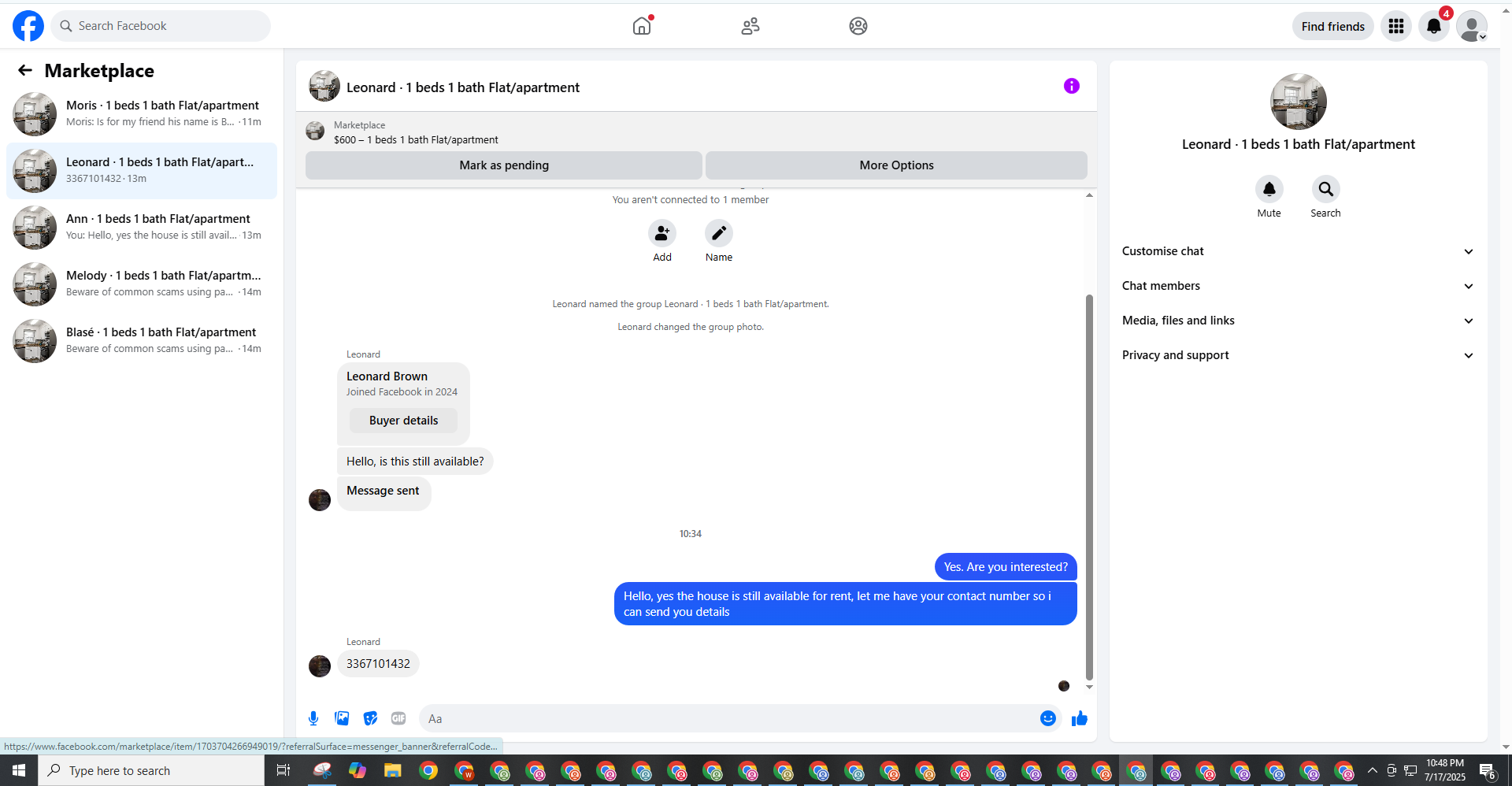Click the Facebook logo
1512x786 pixels.
pos(28,26)
